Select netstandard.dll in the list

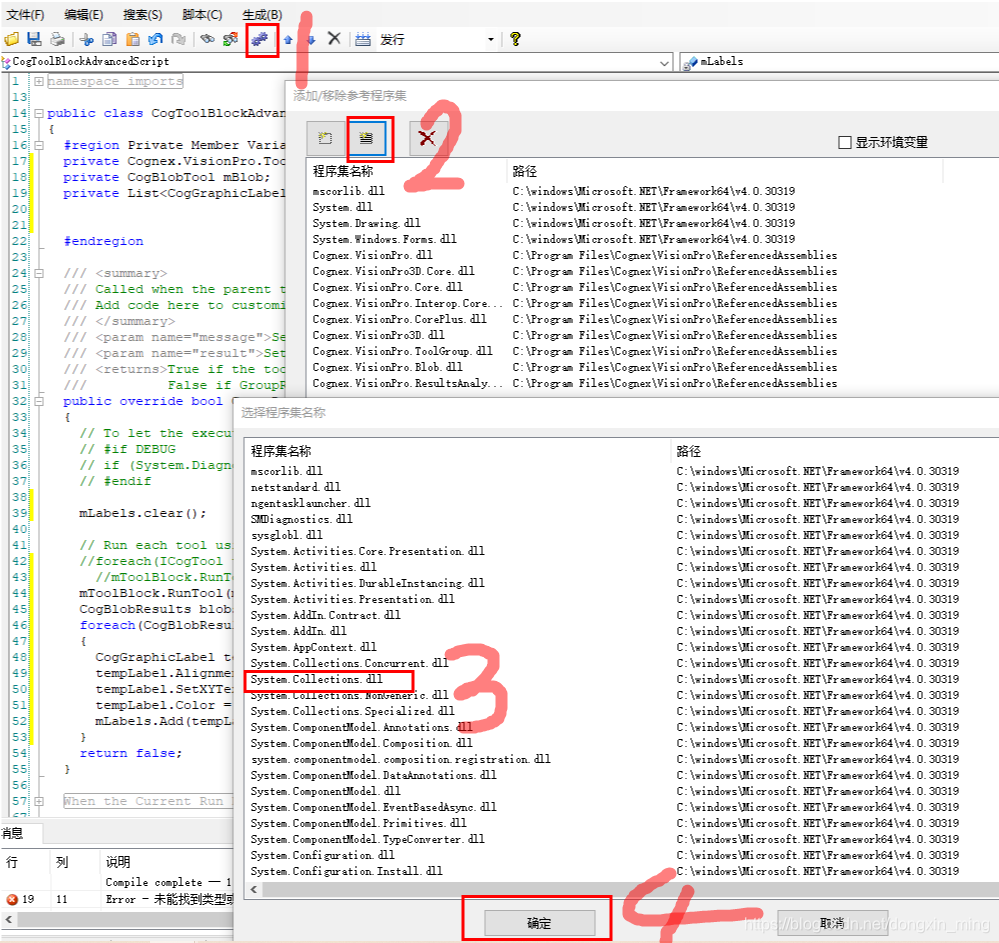pos(296,487)
